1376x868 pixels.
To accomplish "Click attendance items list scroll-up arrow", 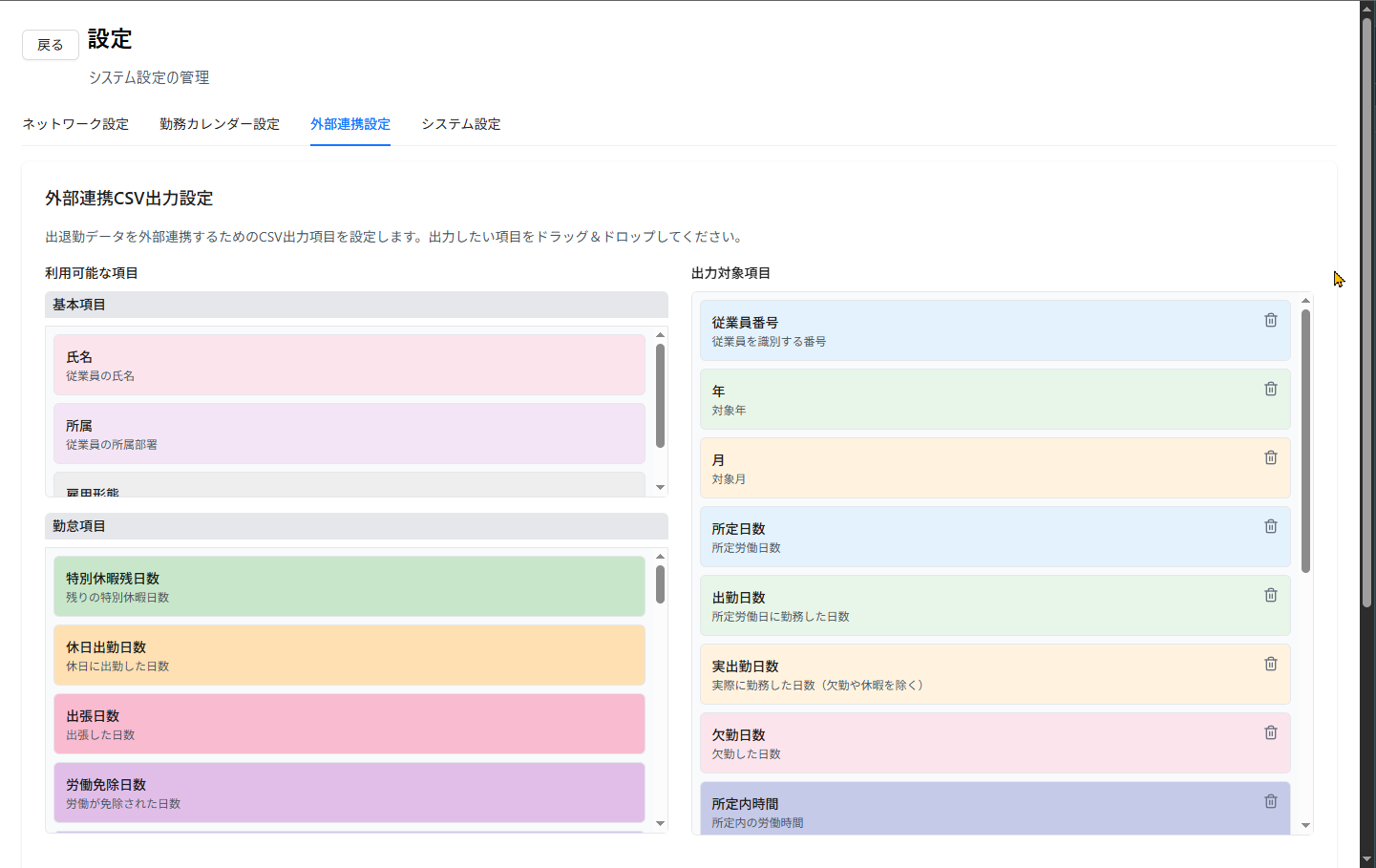I will point(660,557).
